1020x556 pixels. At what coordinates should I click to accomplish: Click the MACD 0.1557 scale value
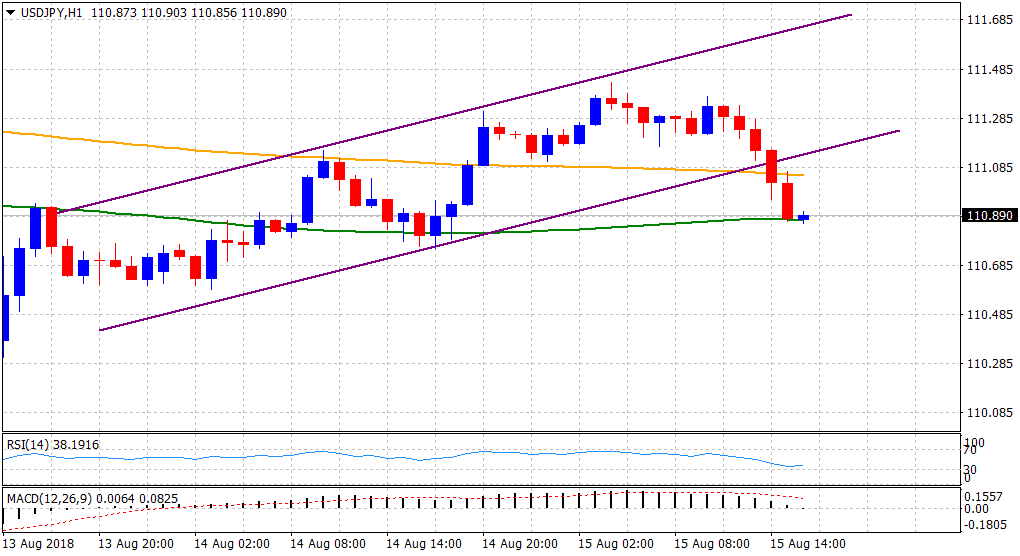click(x=985, y=495)
